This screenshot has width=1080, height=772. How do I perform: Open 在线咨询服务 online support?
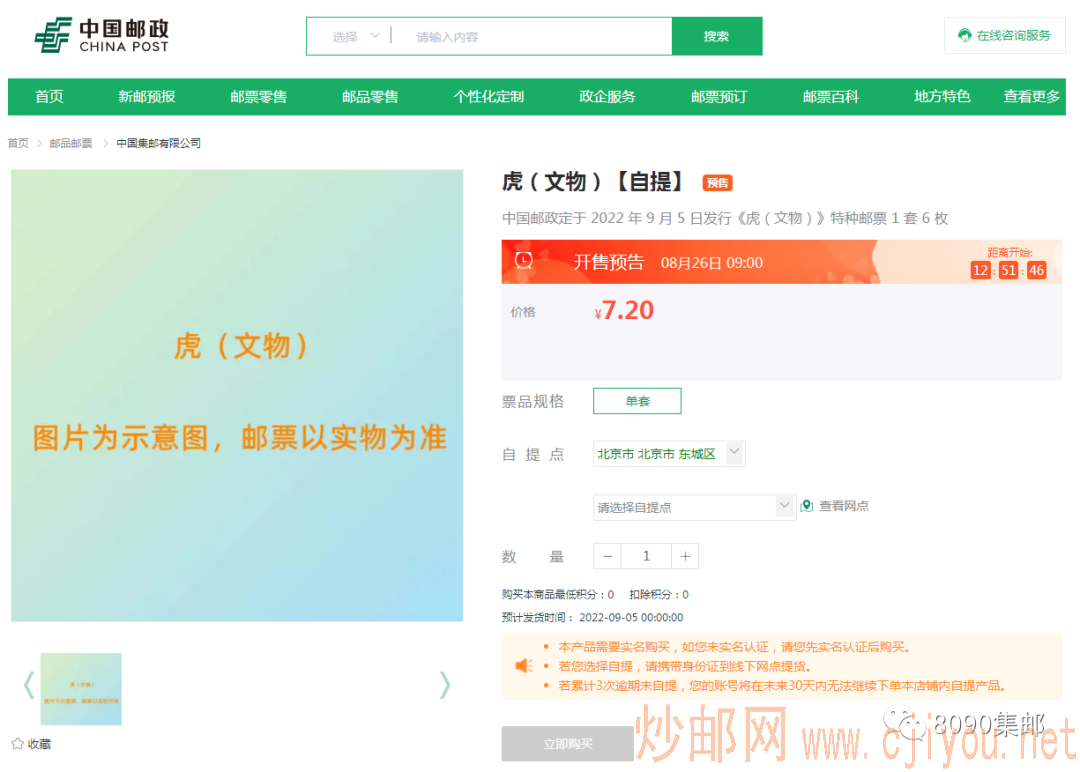click(1004, 35)
